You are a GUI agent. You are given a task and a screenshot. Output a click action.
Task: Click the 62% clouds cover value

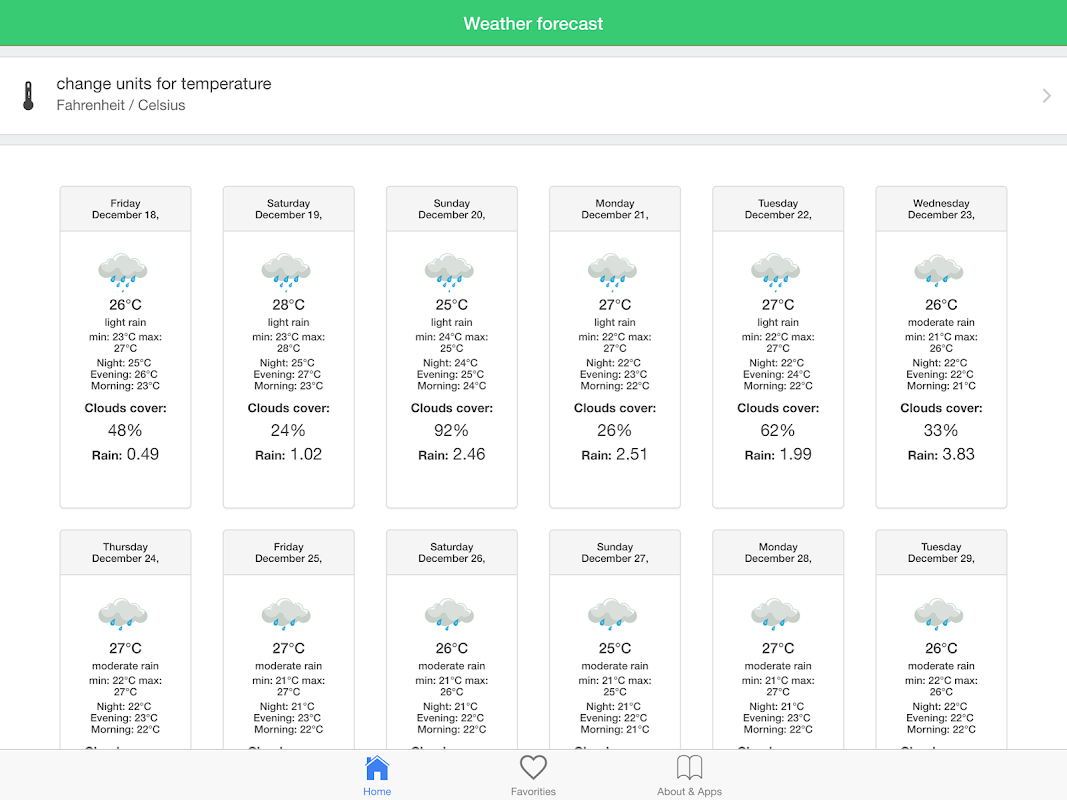778,431
